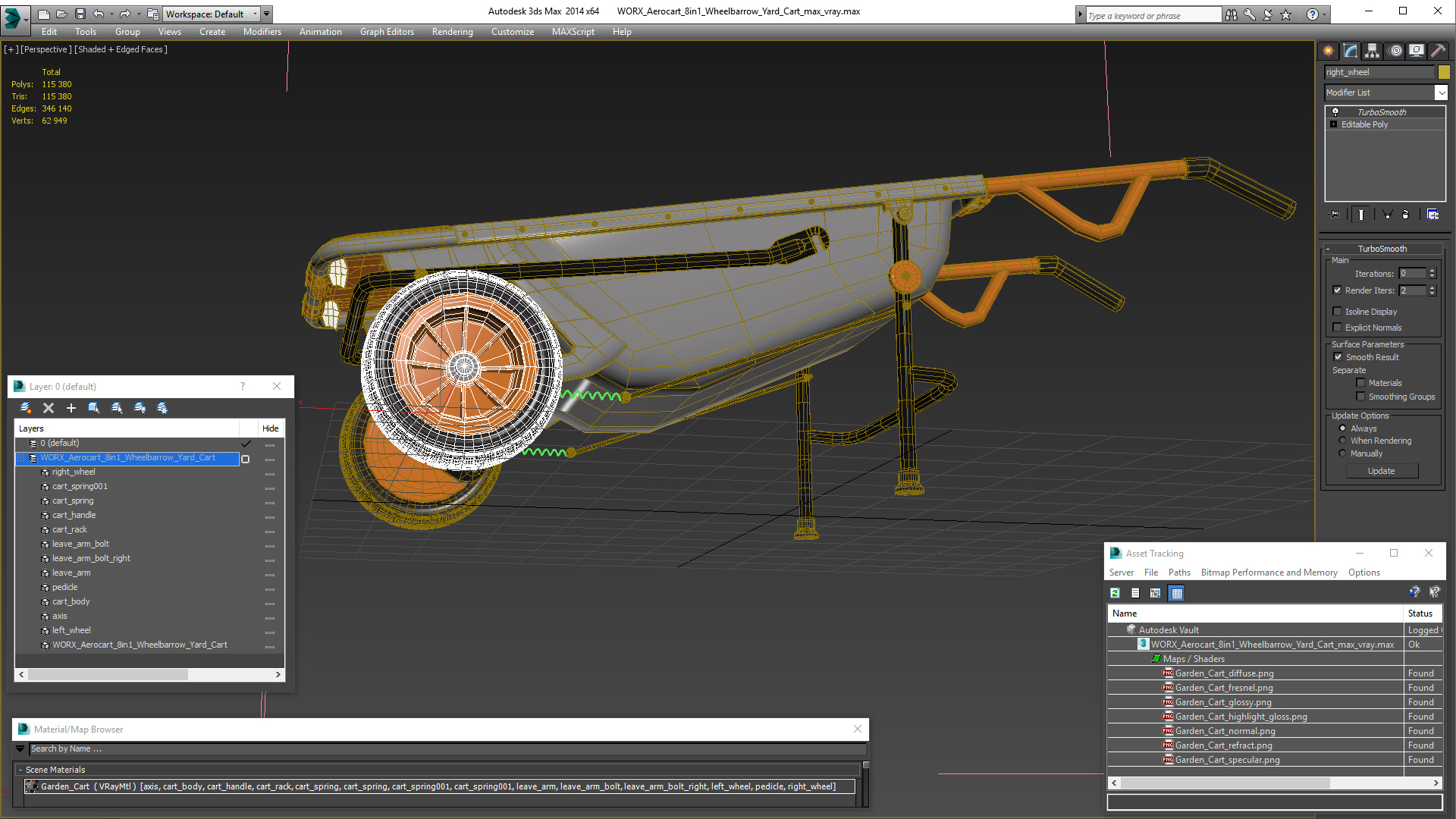Toggle TurboSmooth modifier lightbulb on/off

(1335, 111)
